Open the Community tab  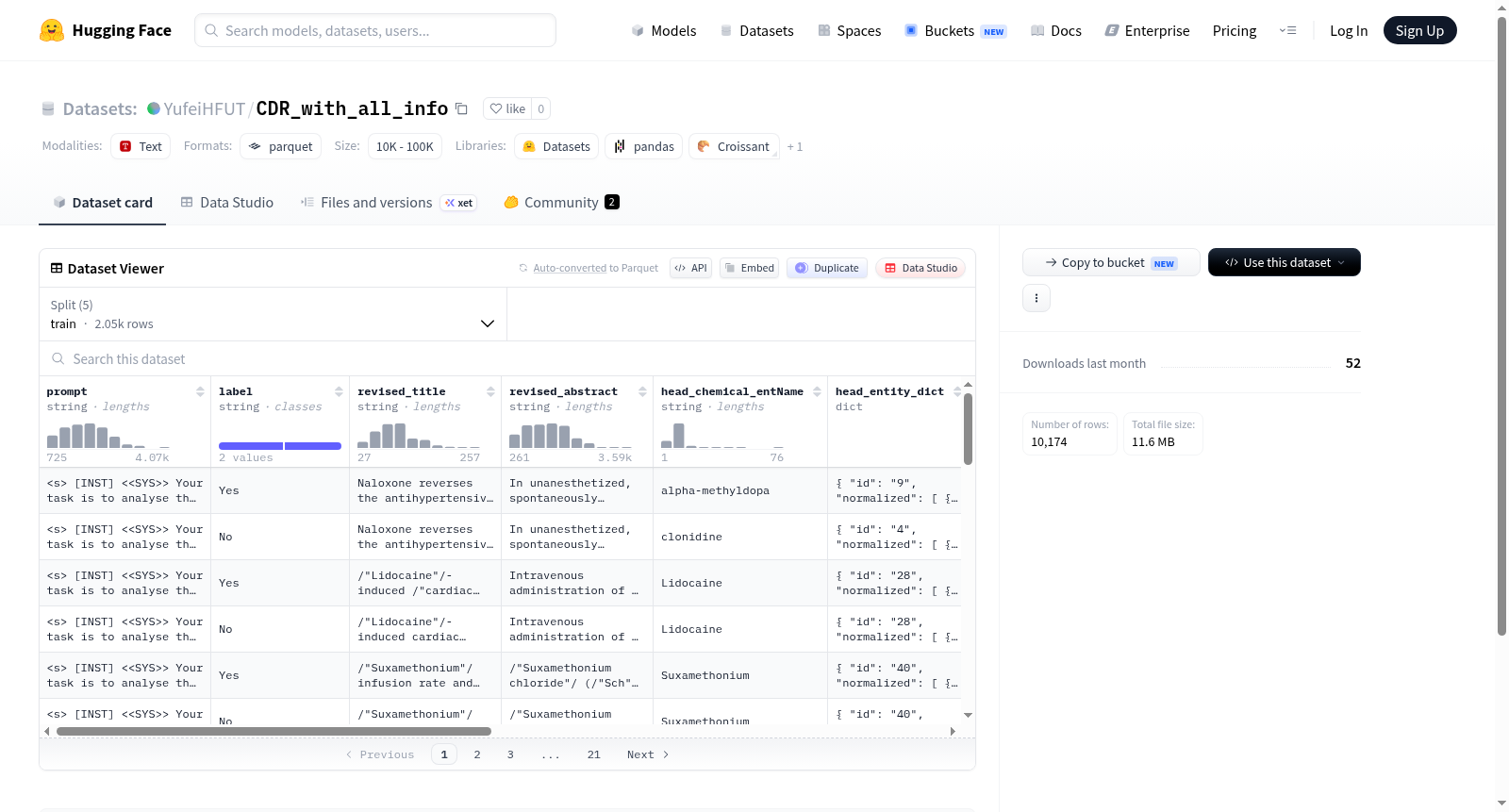[561, 203]
